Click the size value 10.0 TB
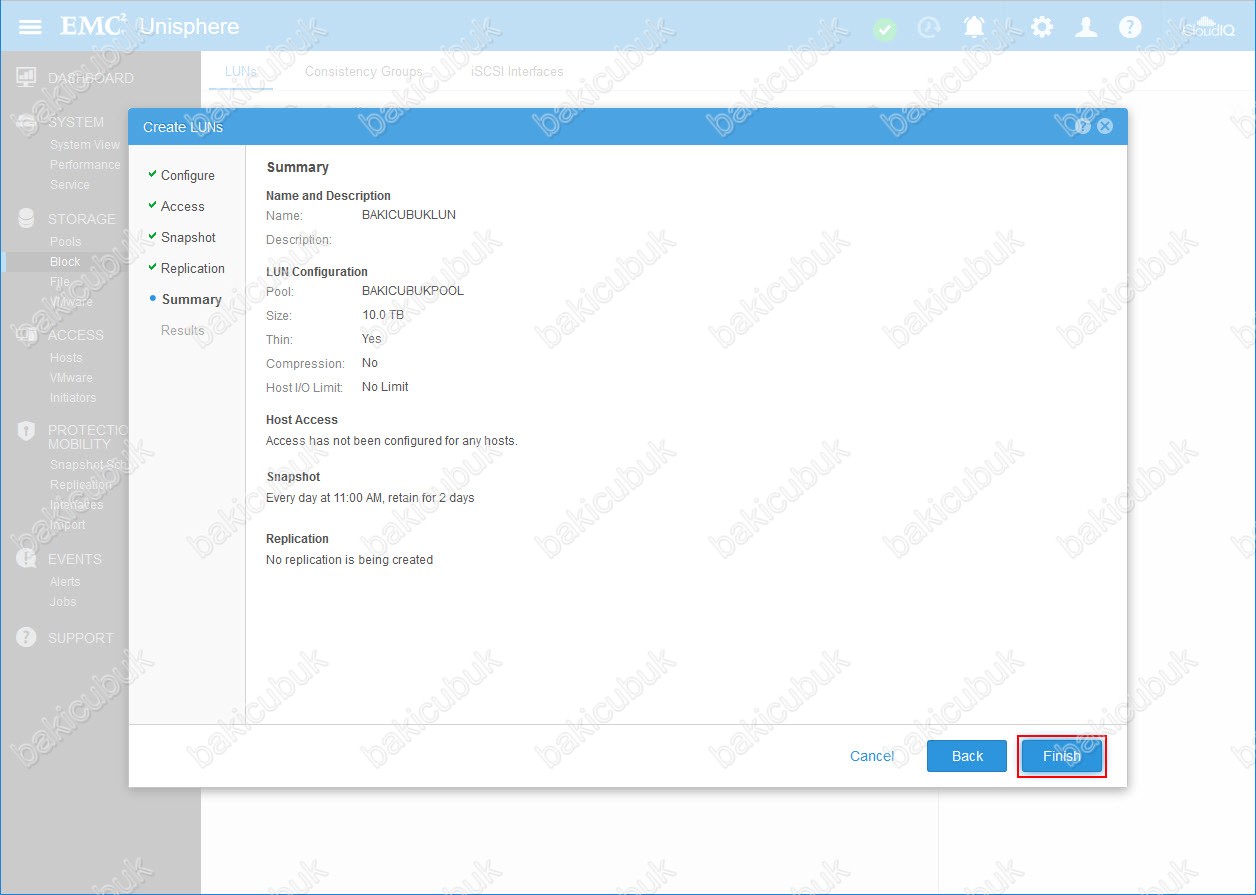This screenshot has height=895, width=1256. [x=383, y=315]
